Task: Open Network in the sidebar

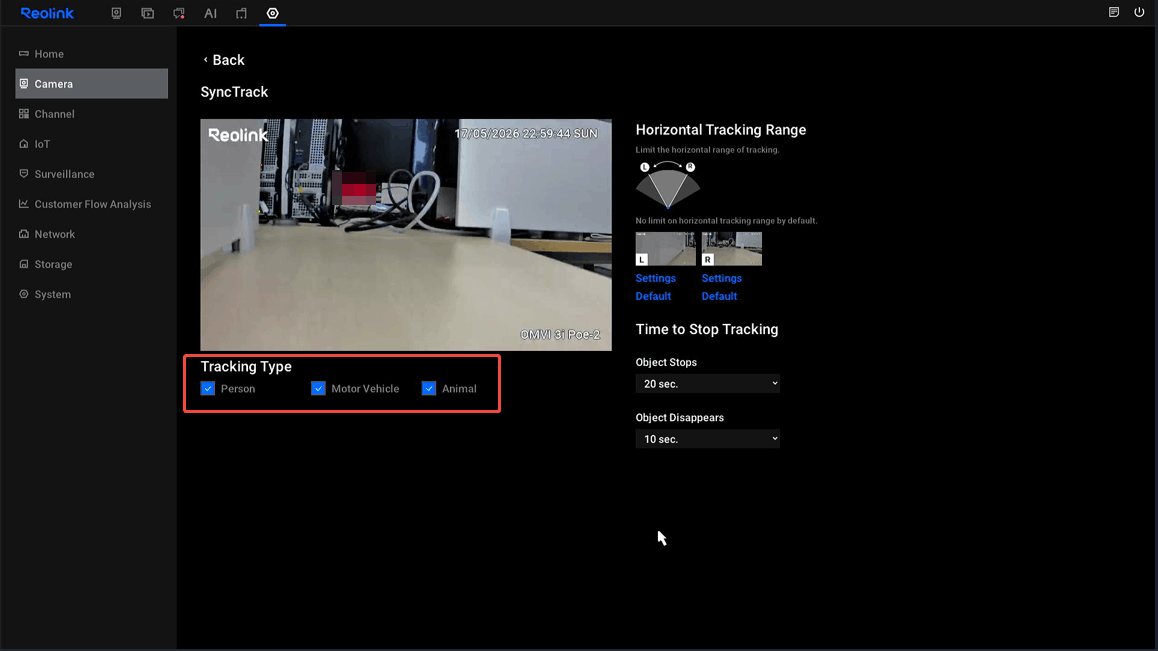Action: coord(92,234)
